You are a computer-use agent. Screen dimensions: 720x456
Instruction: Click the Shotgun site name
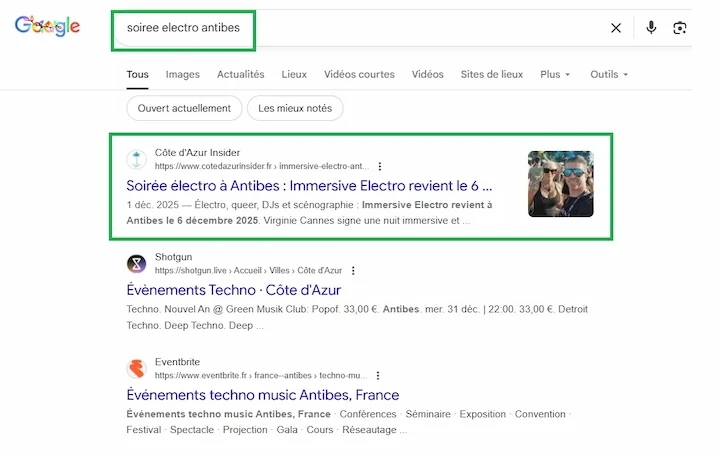tap(174, 257)
